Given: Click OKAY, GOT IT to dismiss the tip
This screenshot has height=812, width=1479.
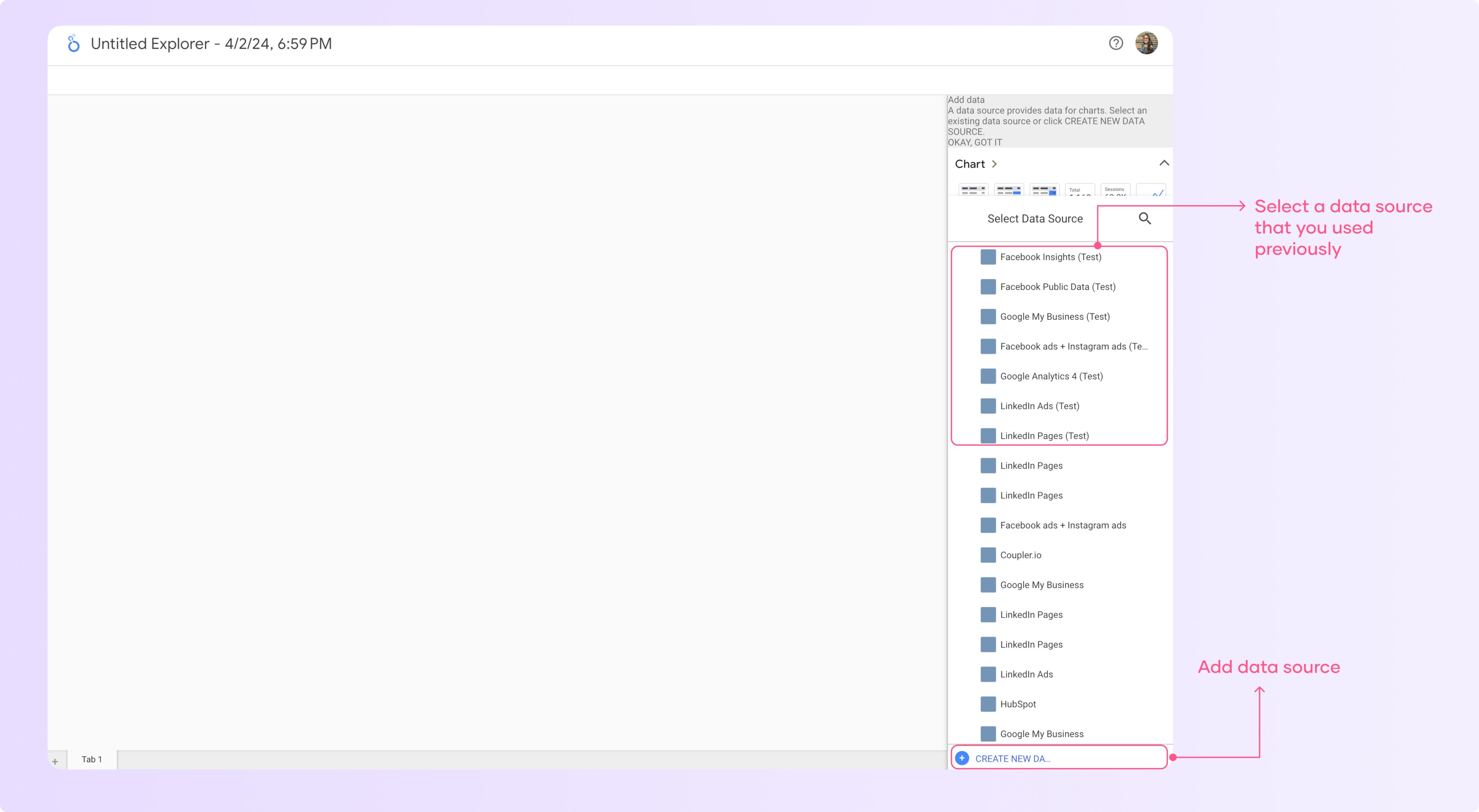Looking at the screenshot, I should (974, 142).
